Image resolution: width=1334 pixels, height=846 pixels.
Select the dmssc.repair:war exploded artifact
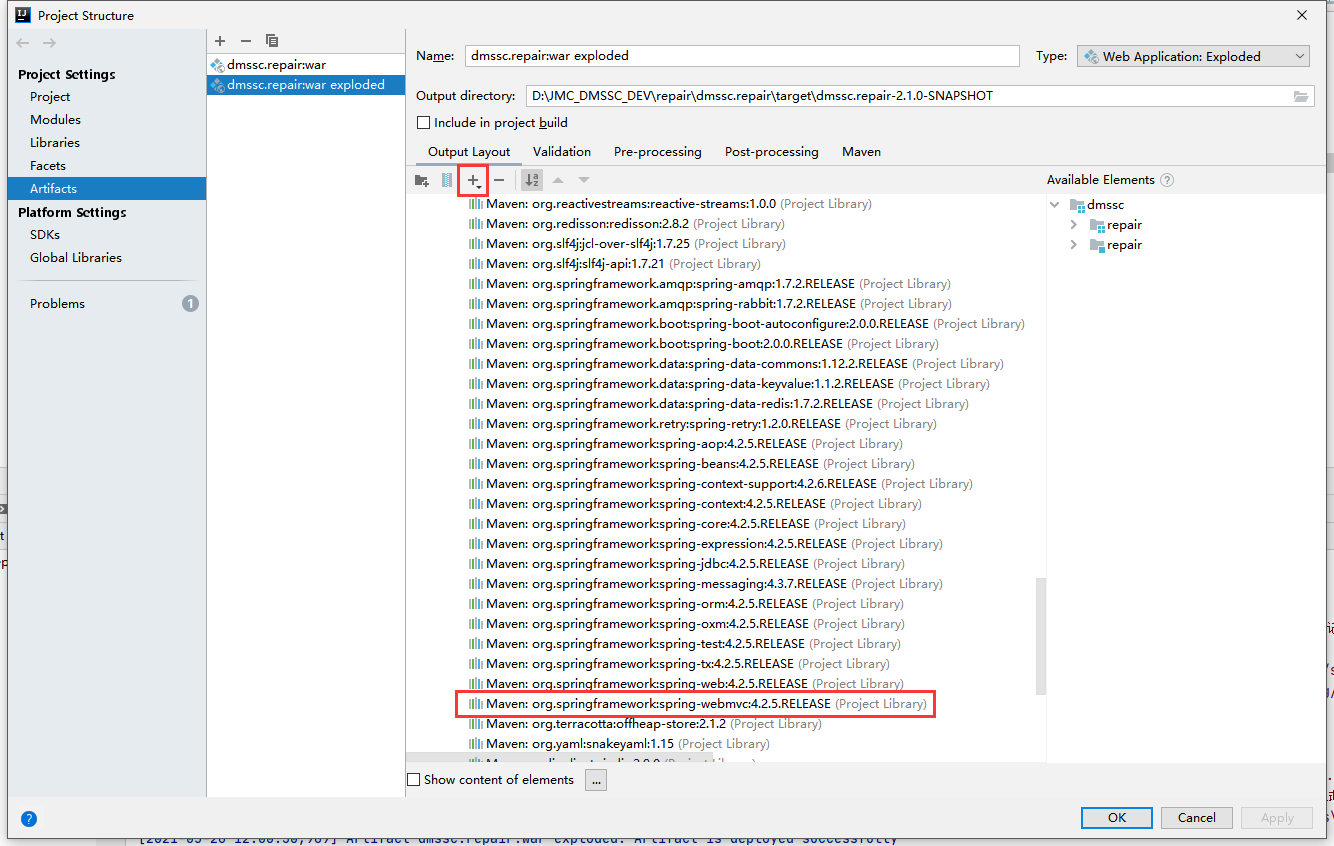pyautogui.click(x=306, y=85)
